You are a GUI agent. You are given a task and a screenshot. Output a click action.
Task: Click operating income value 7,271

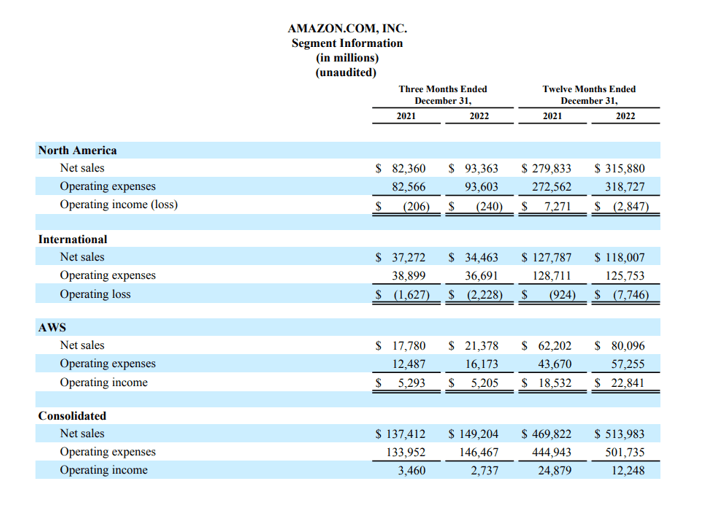pos(557,206)
